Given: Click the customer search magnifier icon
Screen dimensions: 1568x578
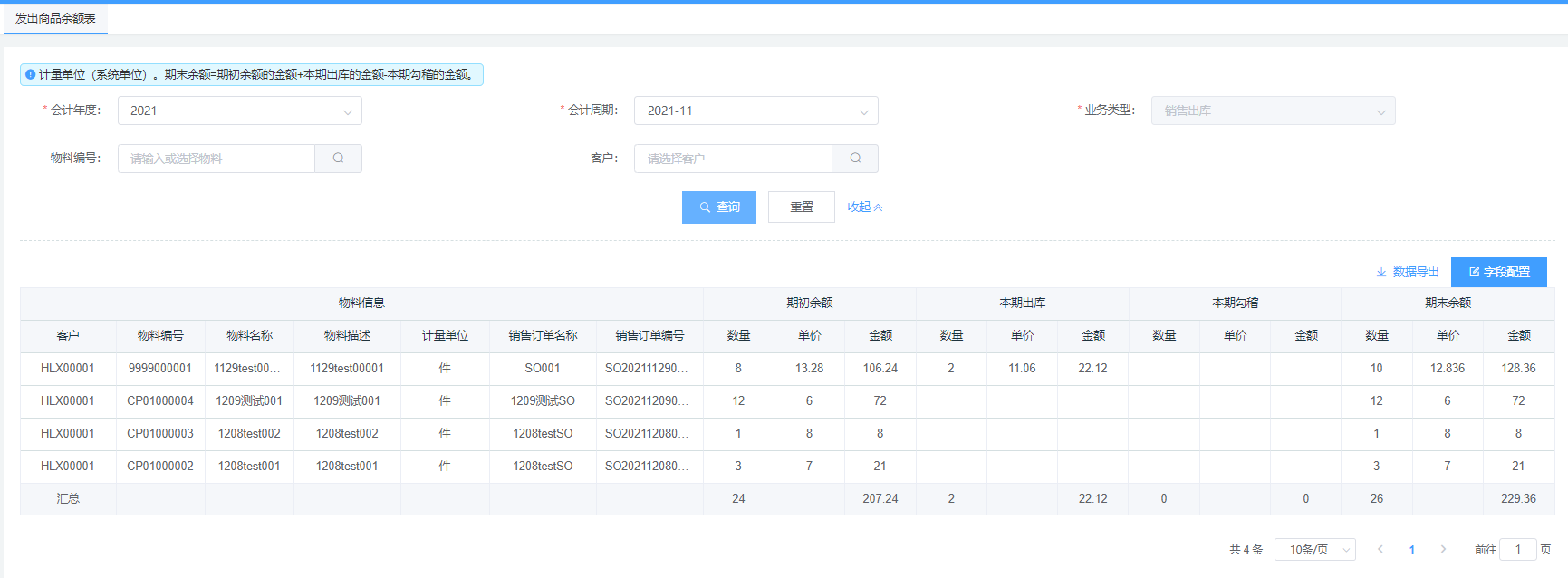Looking at the screenshot, I should pos(855,159).
